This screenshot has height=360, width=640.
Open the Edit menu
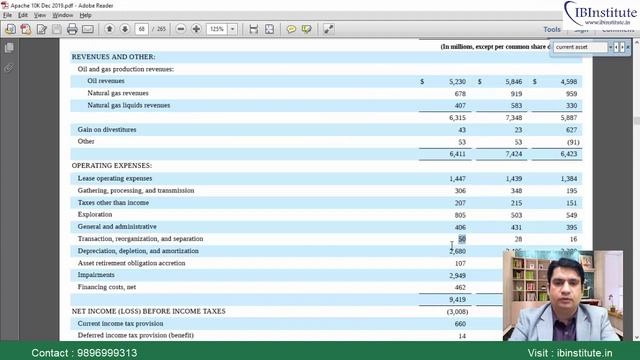23,15
